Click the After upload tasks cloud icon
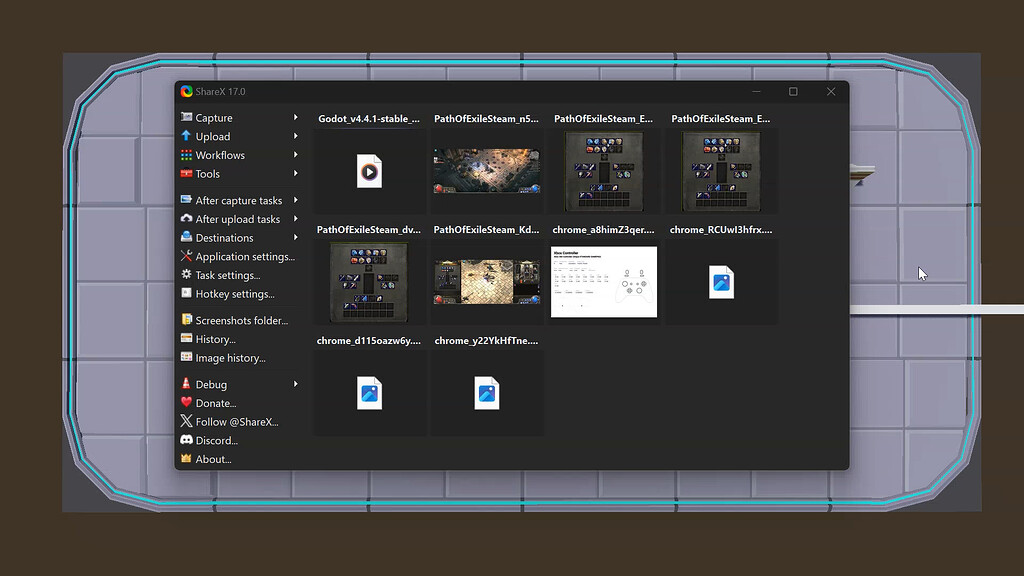 tap(186, 219)
